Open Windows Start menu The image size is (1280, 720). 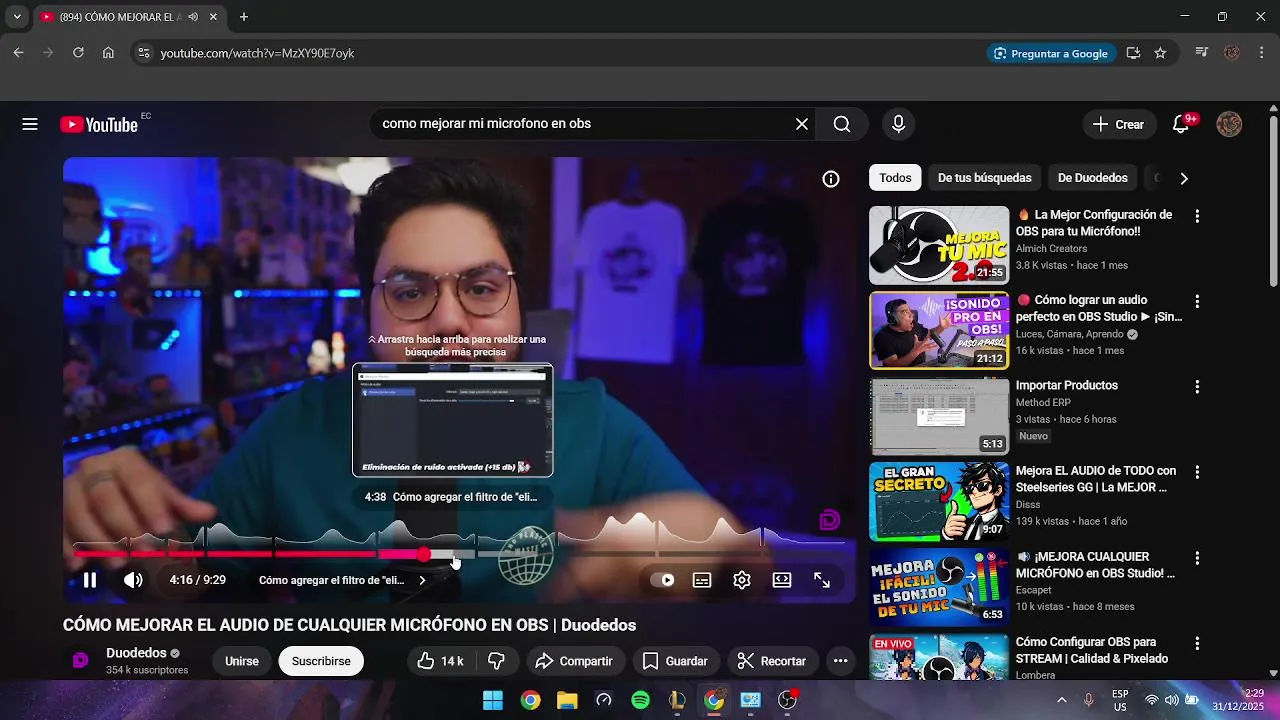[x=493, y=700]
